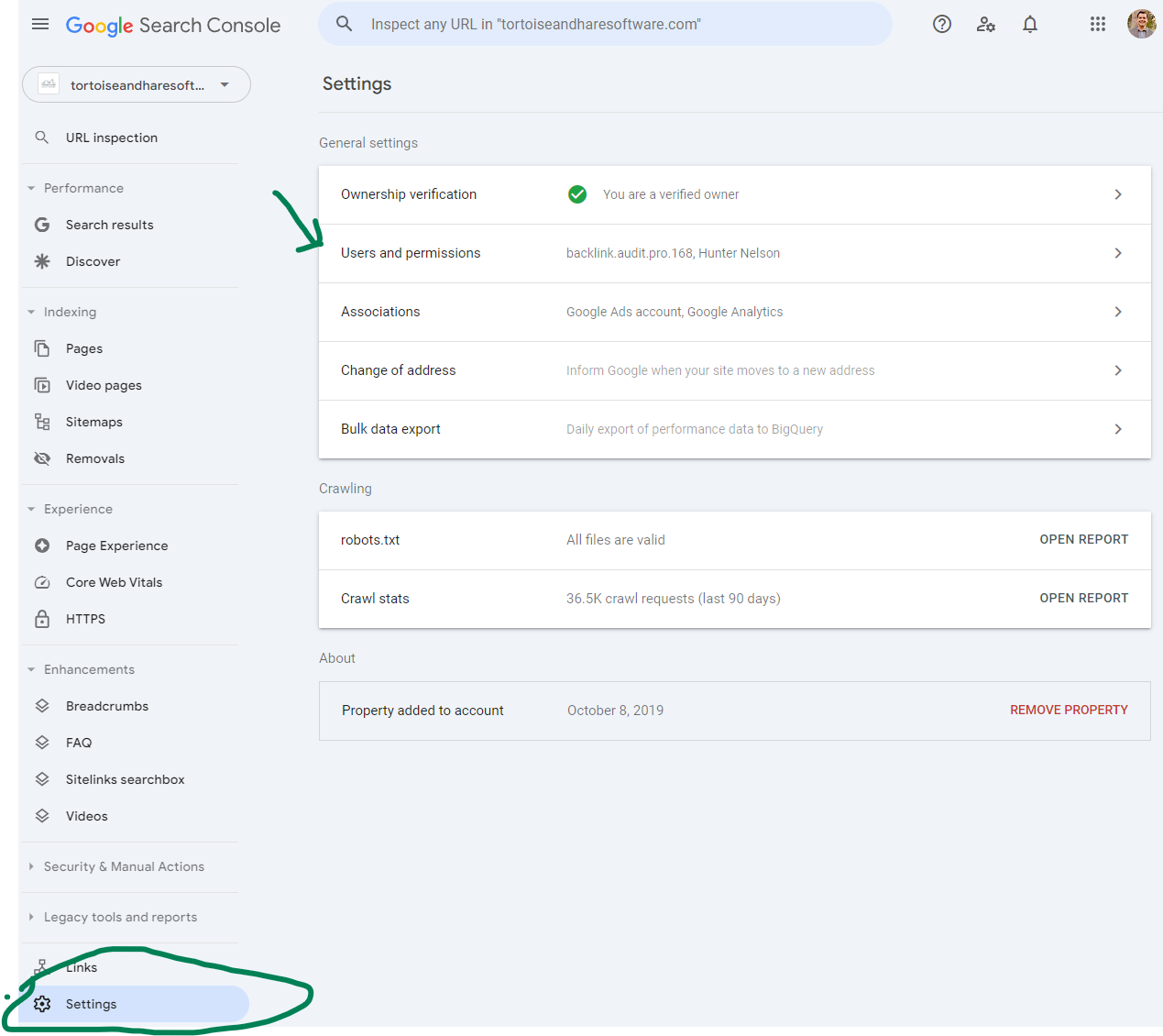Click the account profile avatar
This screenshot has height=1036, width=1163.
[x=1141, y=24]
